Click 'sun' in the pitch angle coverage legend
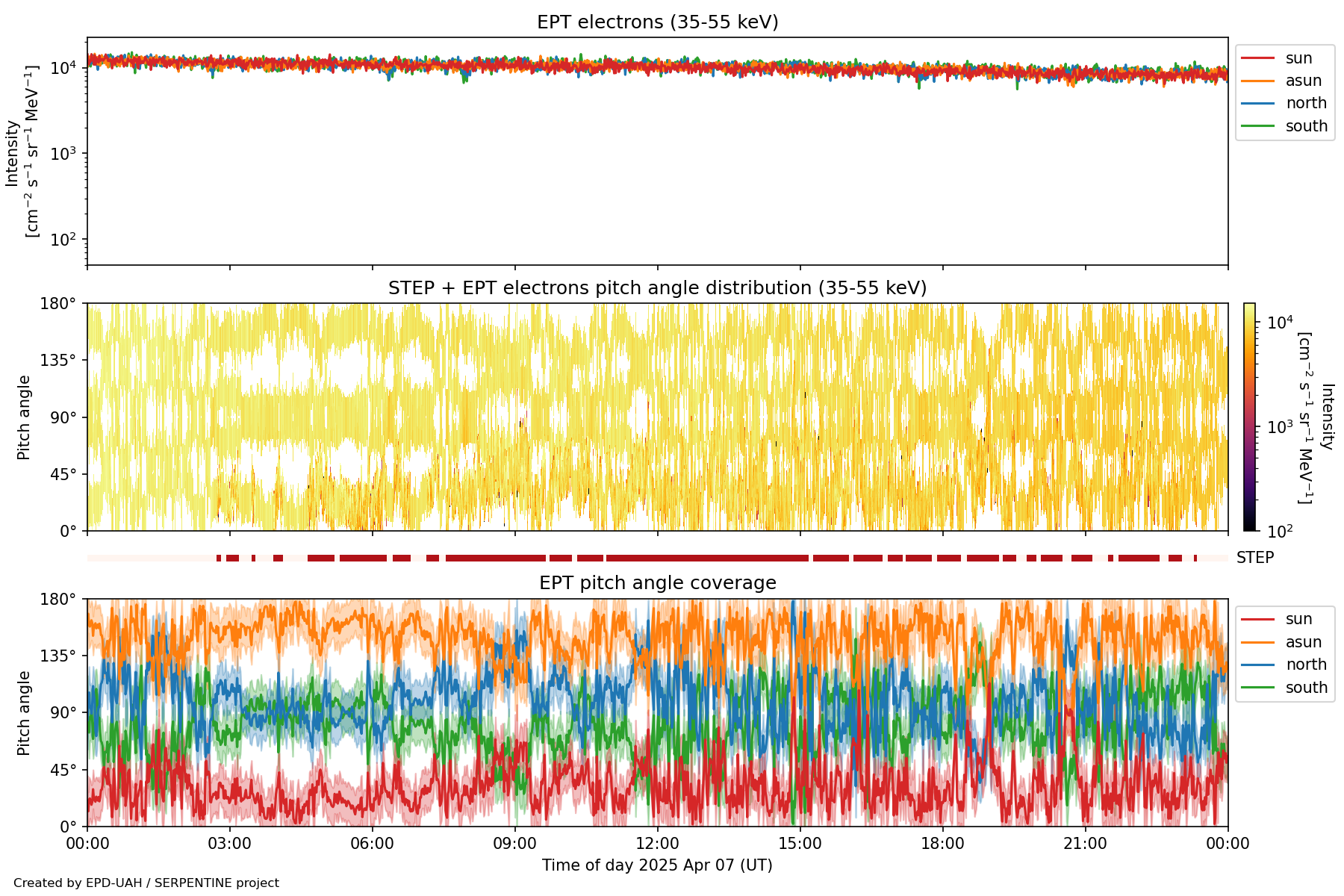The width and height of the screenshot is (1344, 896). pos(1298,619)
